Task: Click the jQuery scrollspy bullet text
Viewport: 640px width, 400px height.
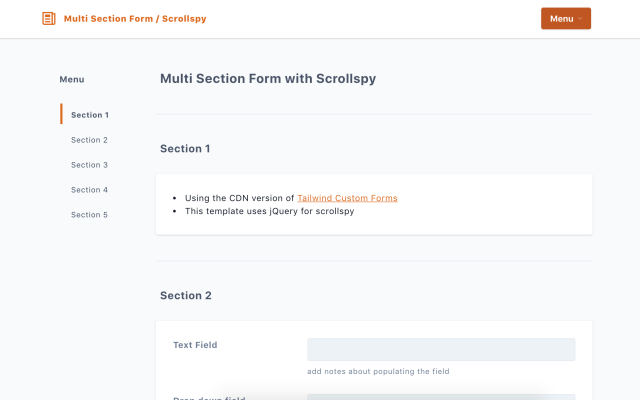Action: [269, 211]
